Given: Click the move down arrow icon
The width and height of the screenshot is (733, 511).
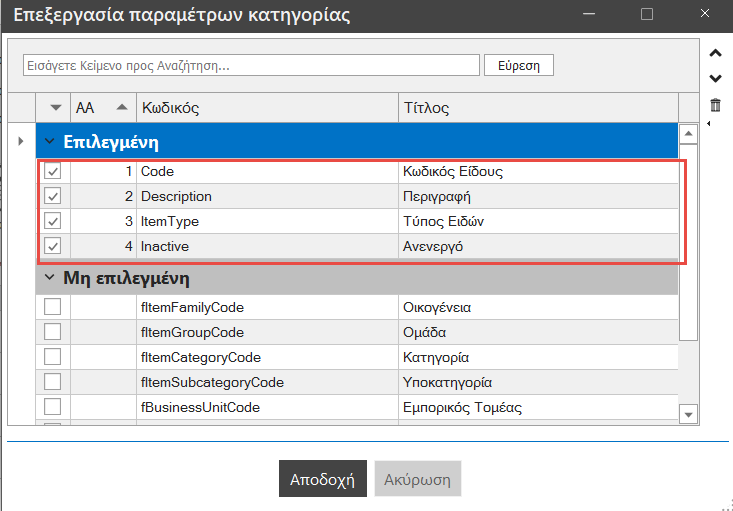Looking at the screenshot, I should [x=715, y=79].
